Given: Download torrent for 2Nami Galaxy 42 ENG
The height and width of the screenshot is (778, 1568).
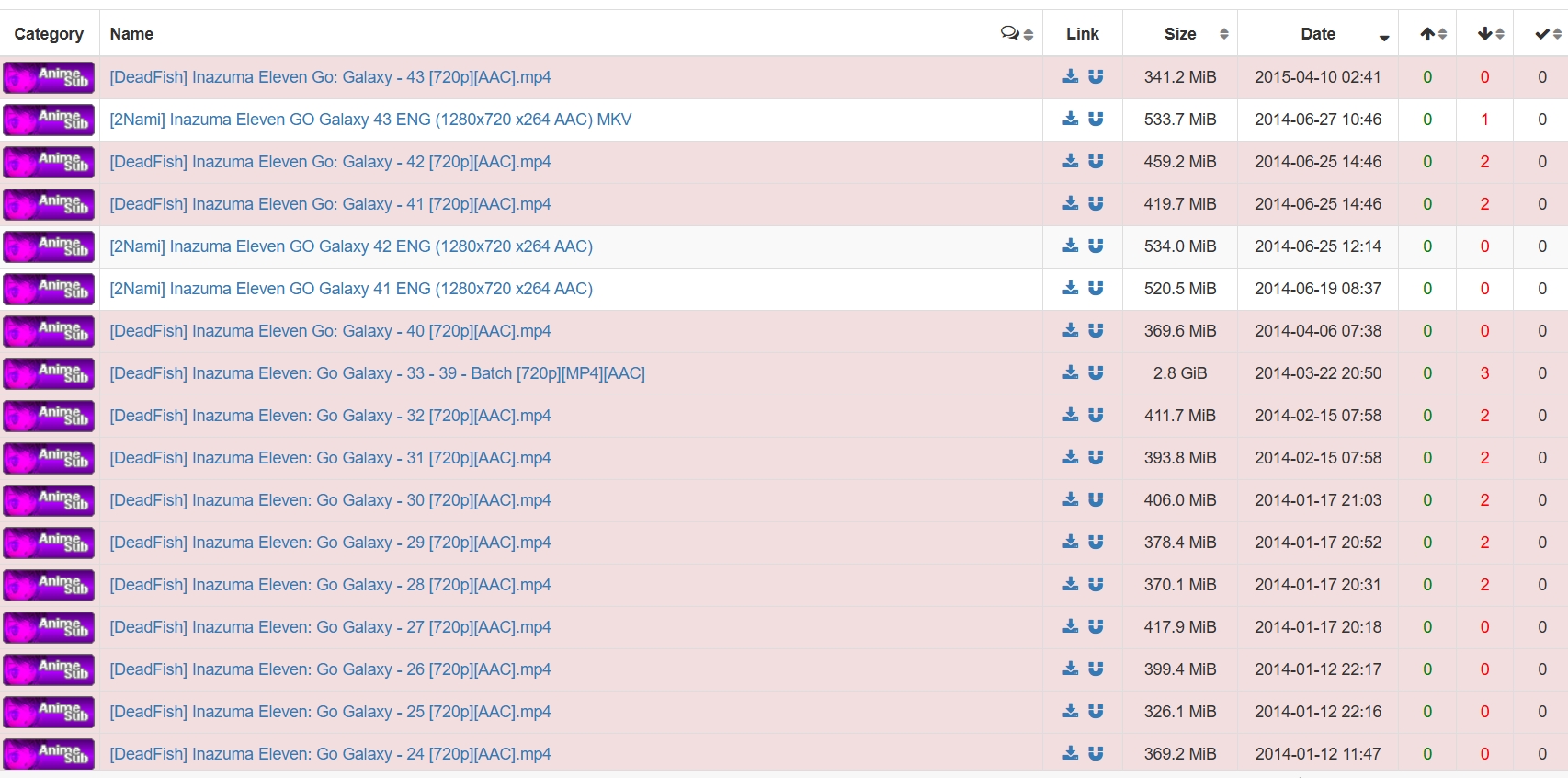Looking at the screenshot, I should [1070, 246].
